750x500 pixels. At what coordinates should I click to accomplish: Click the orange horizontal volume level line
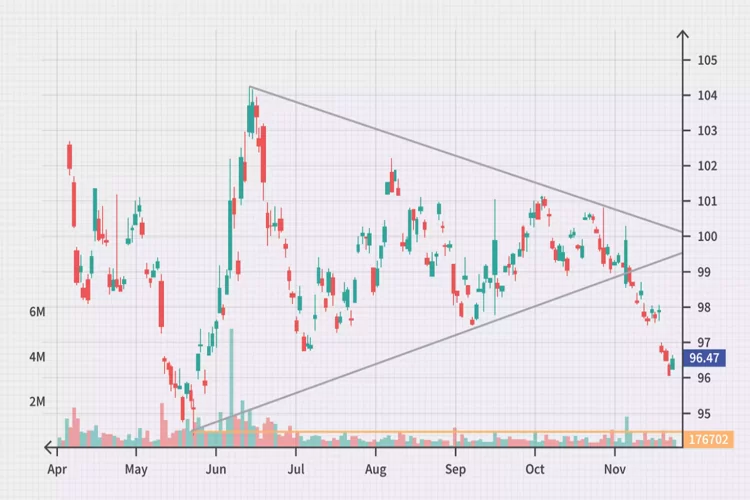coord(438,433)
